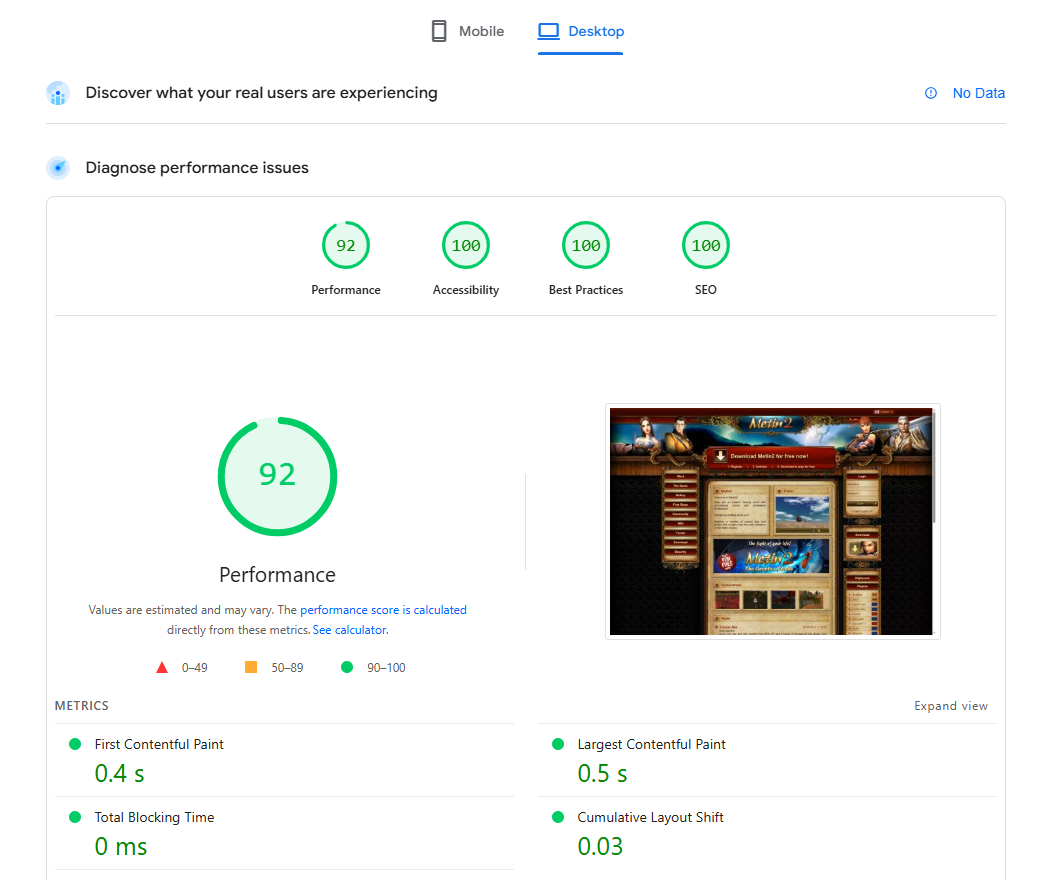This screenshot has width=1061, height=880.
Task: Click the Diagnose performance issues icon
Action: [58, 168]
